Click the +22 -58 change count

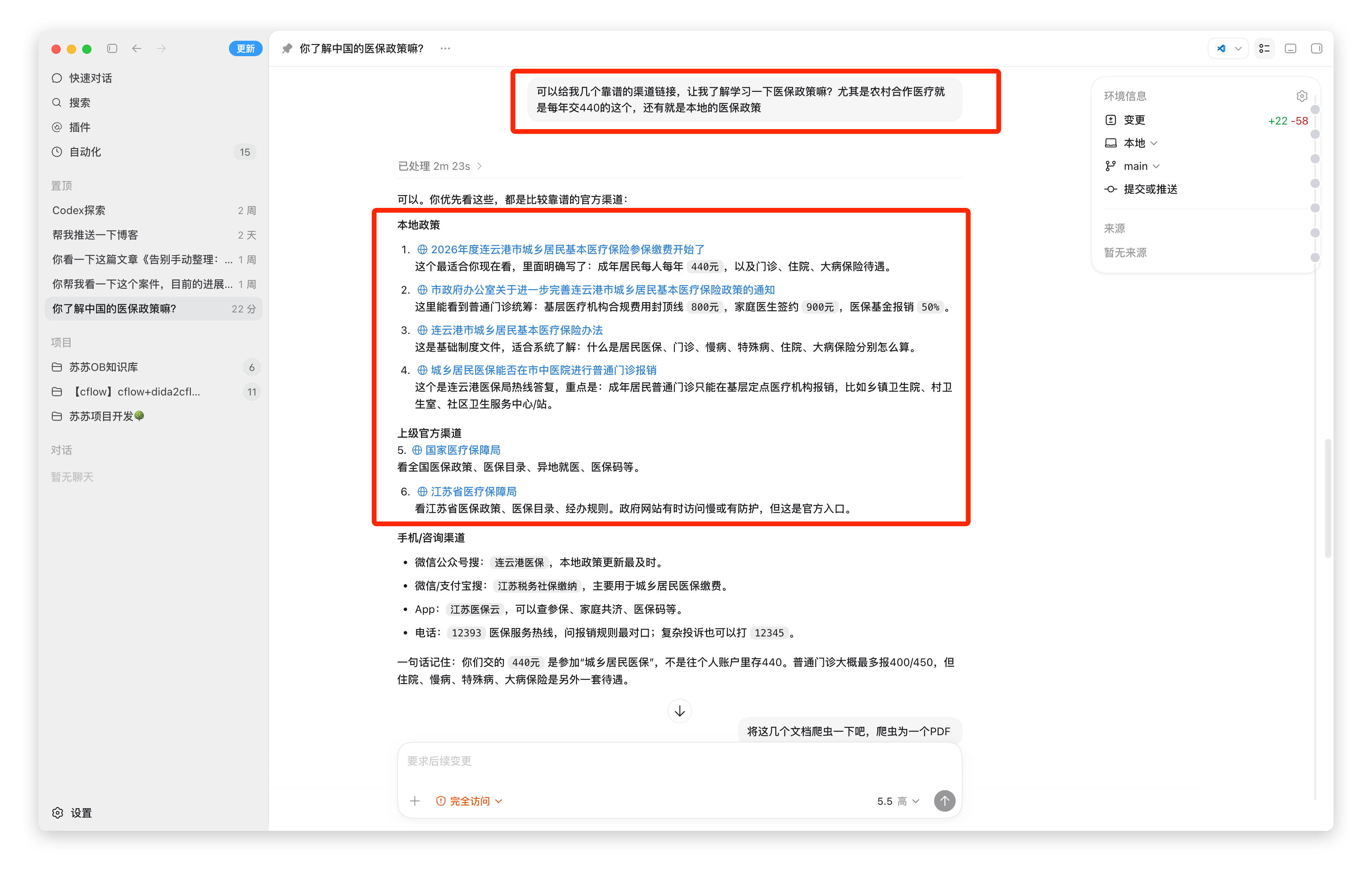pyautogui.click(x=1287, y=120)
